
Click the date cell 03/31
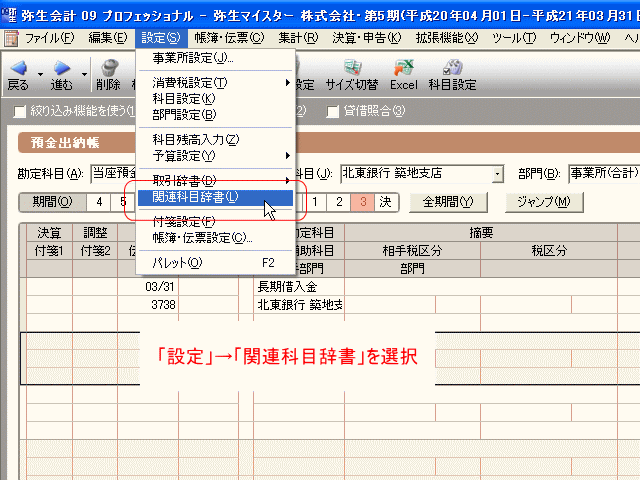[148, 287]
